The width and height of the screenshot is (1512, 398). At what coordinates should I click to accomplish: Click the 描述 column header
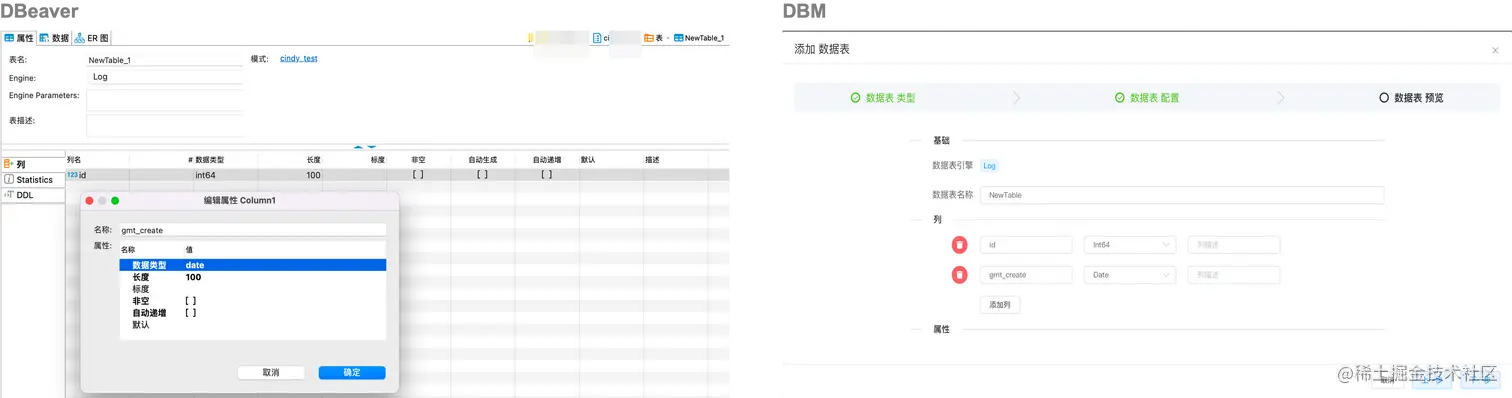(x=652, y=160)
